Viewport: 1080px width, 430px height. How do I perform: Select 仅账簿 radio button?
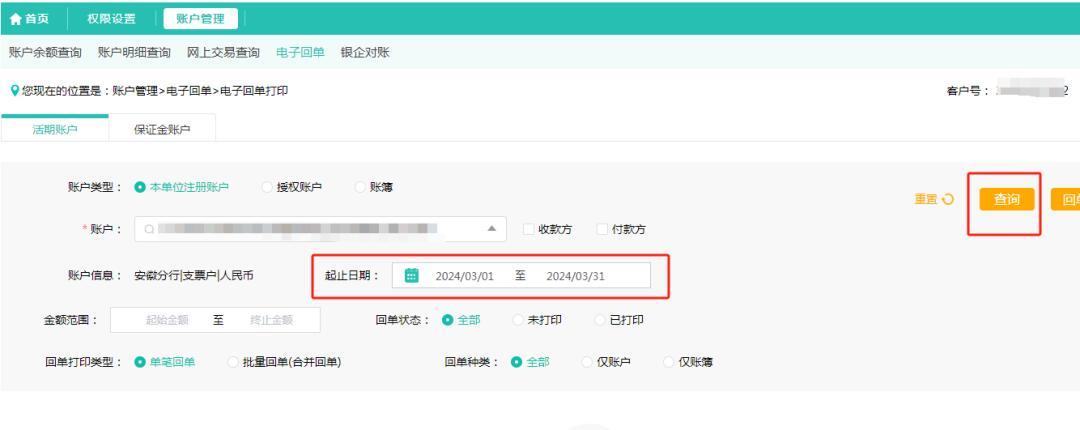668,362
